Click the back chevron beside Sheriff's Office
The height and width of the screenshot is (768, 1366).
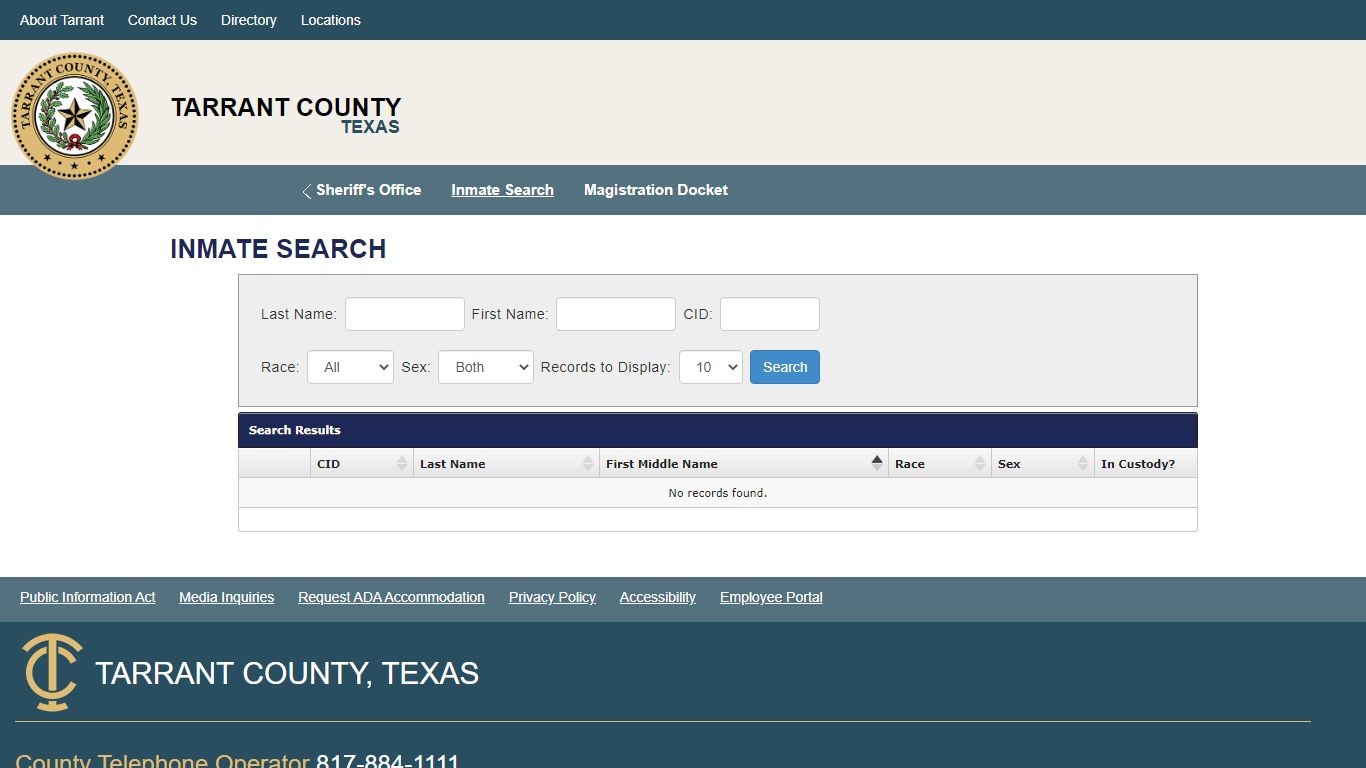(307, 191)
